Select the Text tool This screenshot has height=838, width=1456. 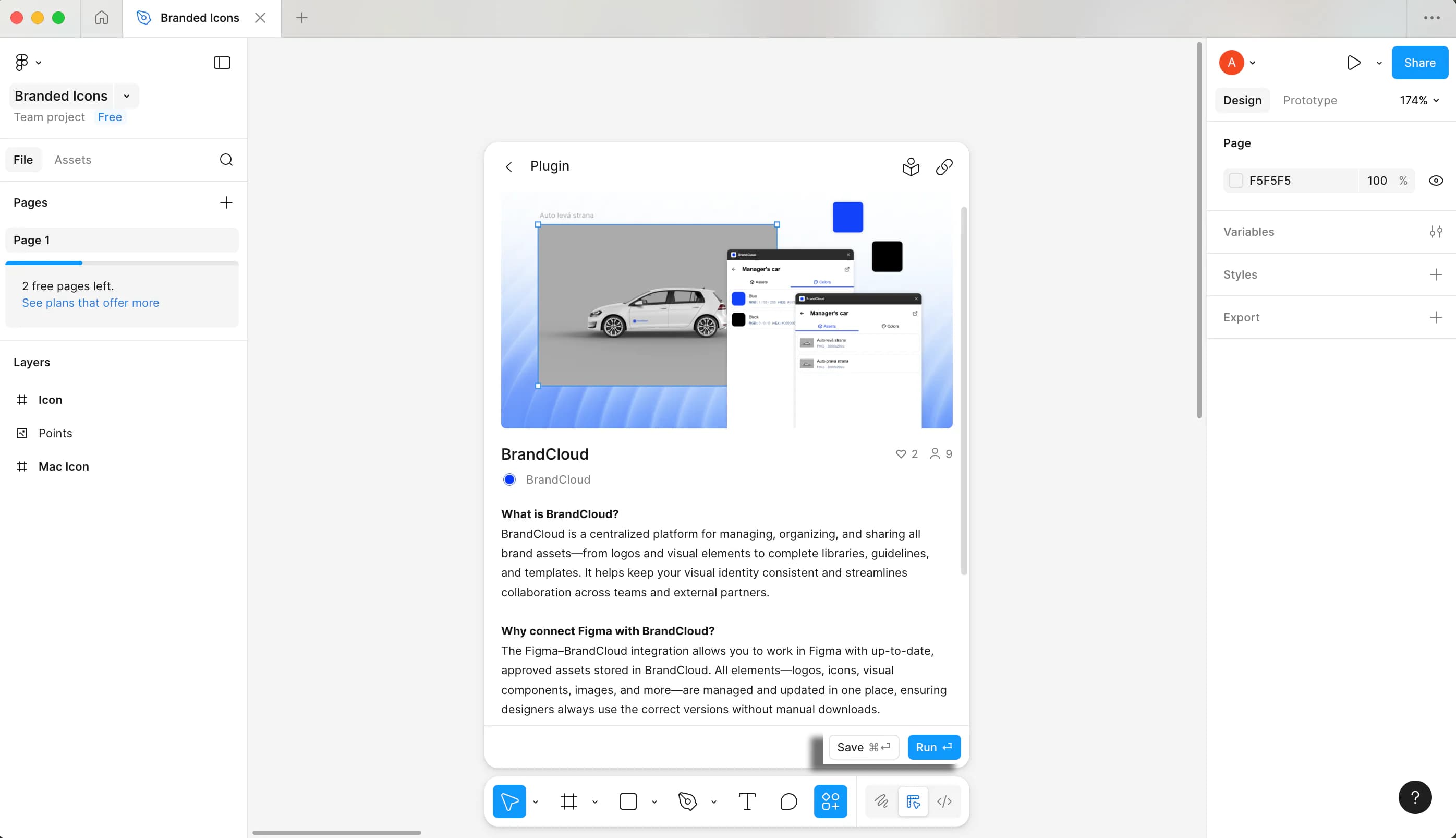click(x=746, y=801)
